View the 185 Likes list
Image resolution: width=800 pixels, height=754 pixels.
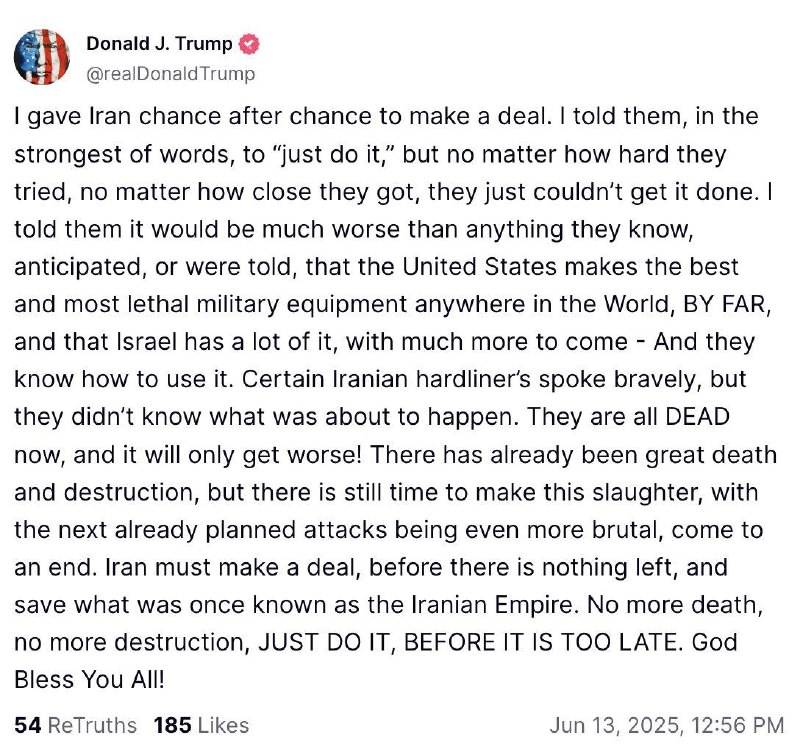[202, 725]
